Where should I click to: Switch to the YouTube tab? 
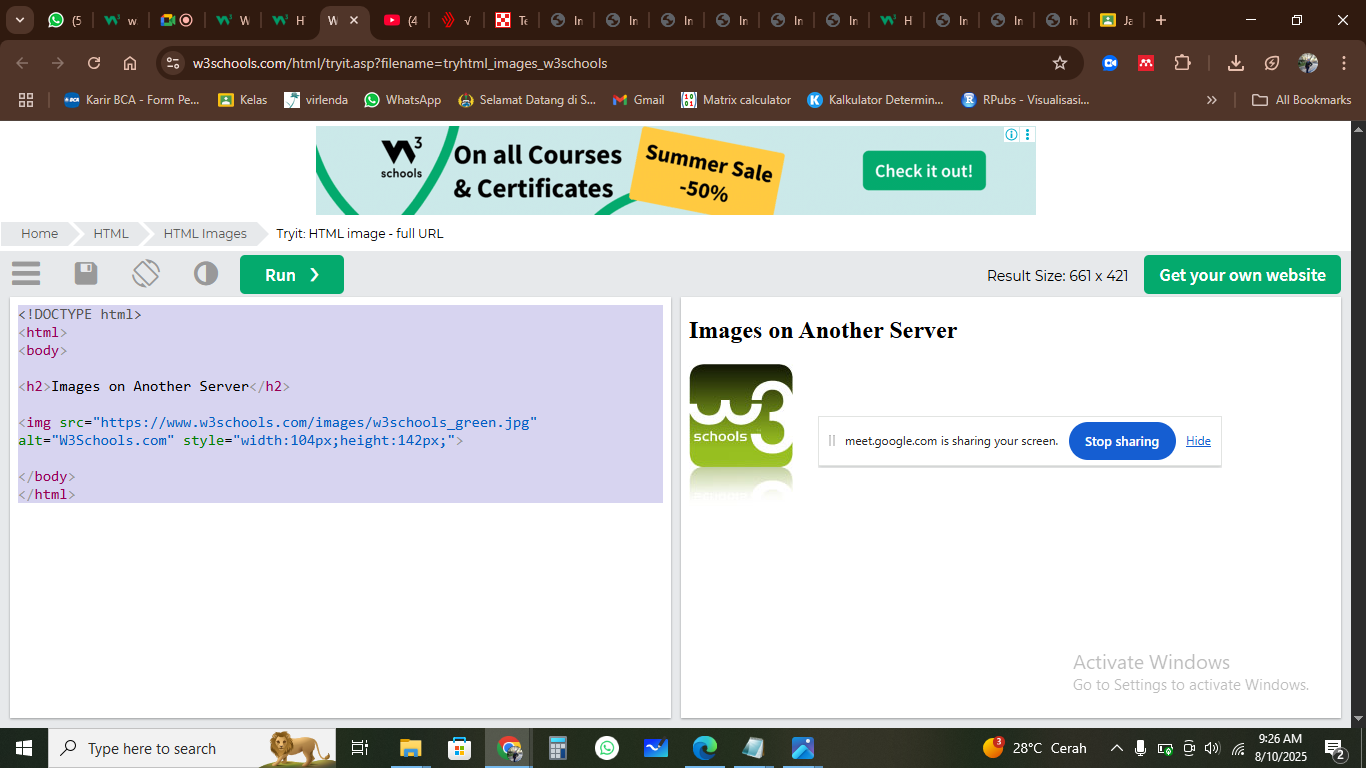pos(400,20)
